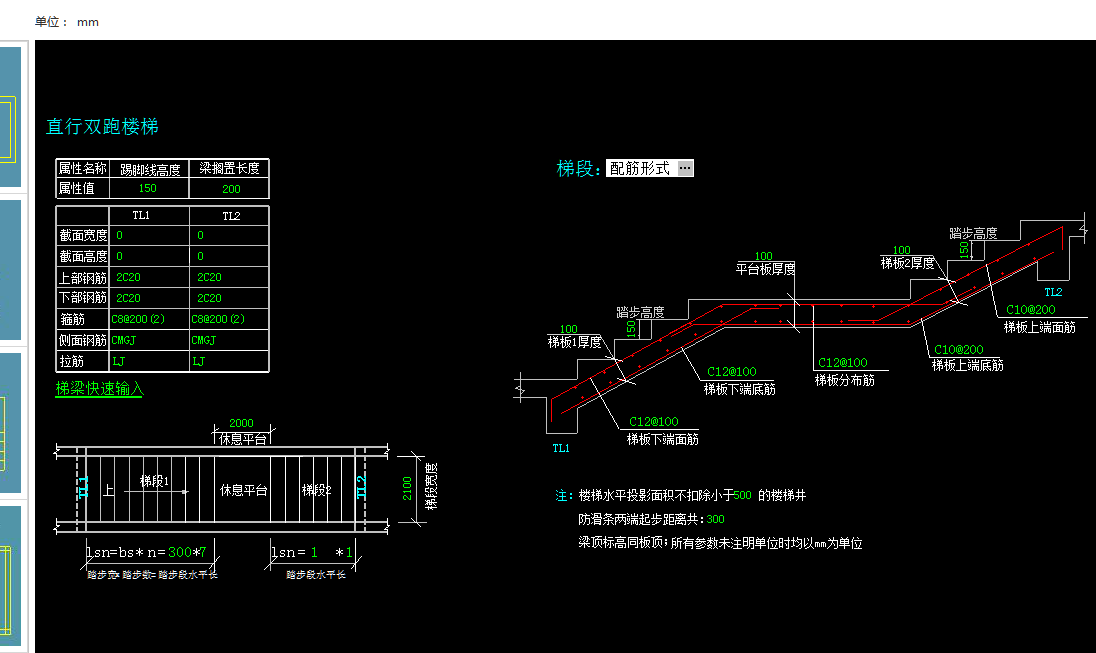Edit the 踏步宽 value 300
This screenshot has width=1096, height=653.
(180, 552)
